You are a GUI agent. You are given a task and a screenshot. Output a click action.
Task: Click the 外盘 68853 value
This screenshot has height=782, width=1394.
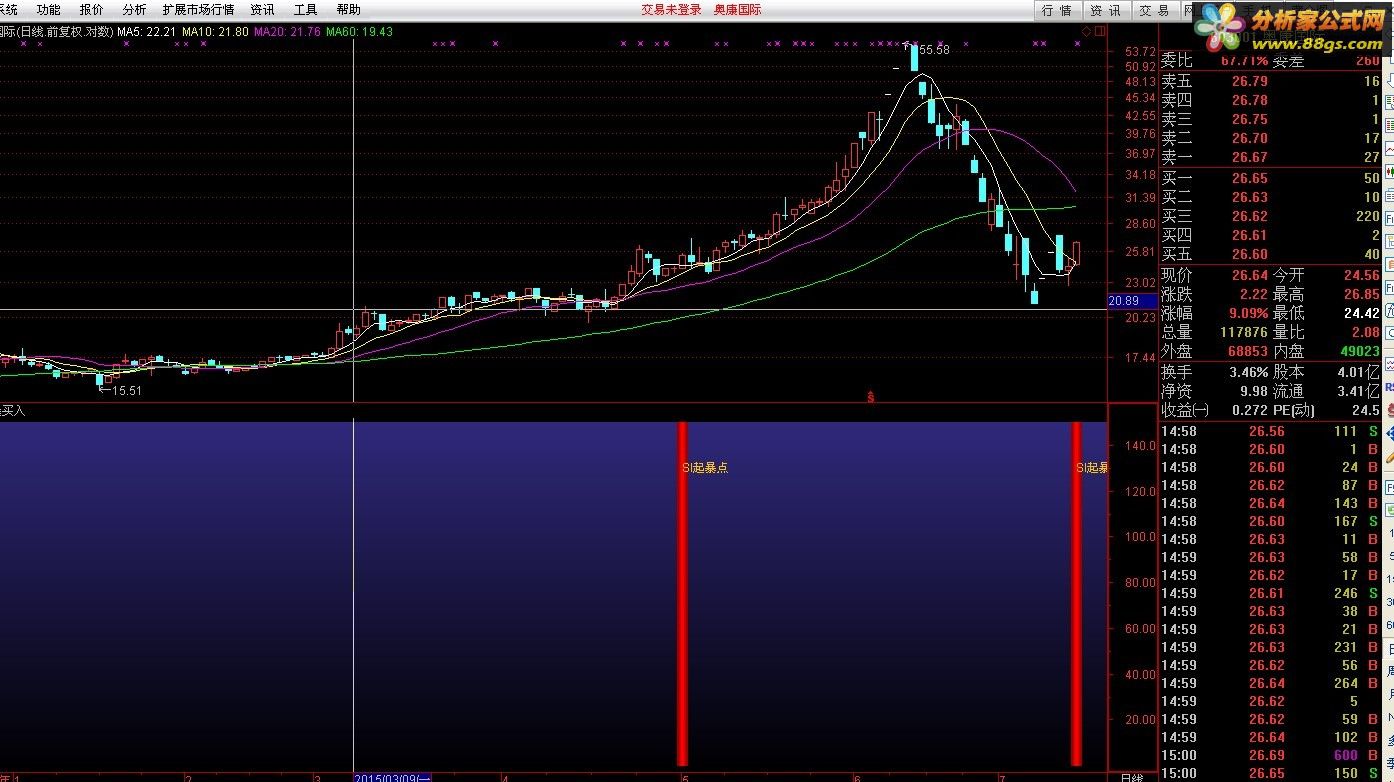tap(1247, 351)
